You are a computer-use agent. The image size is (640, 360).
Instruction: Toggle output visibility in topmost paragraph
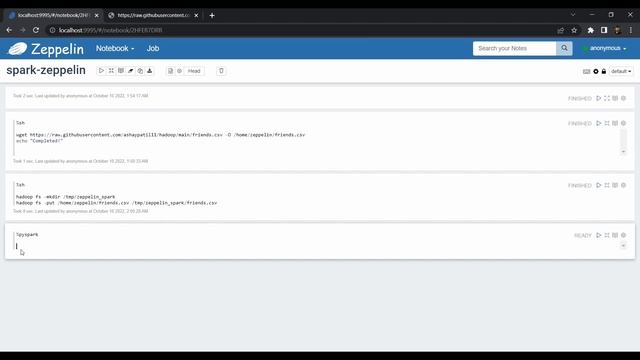[615, 98]
